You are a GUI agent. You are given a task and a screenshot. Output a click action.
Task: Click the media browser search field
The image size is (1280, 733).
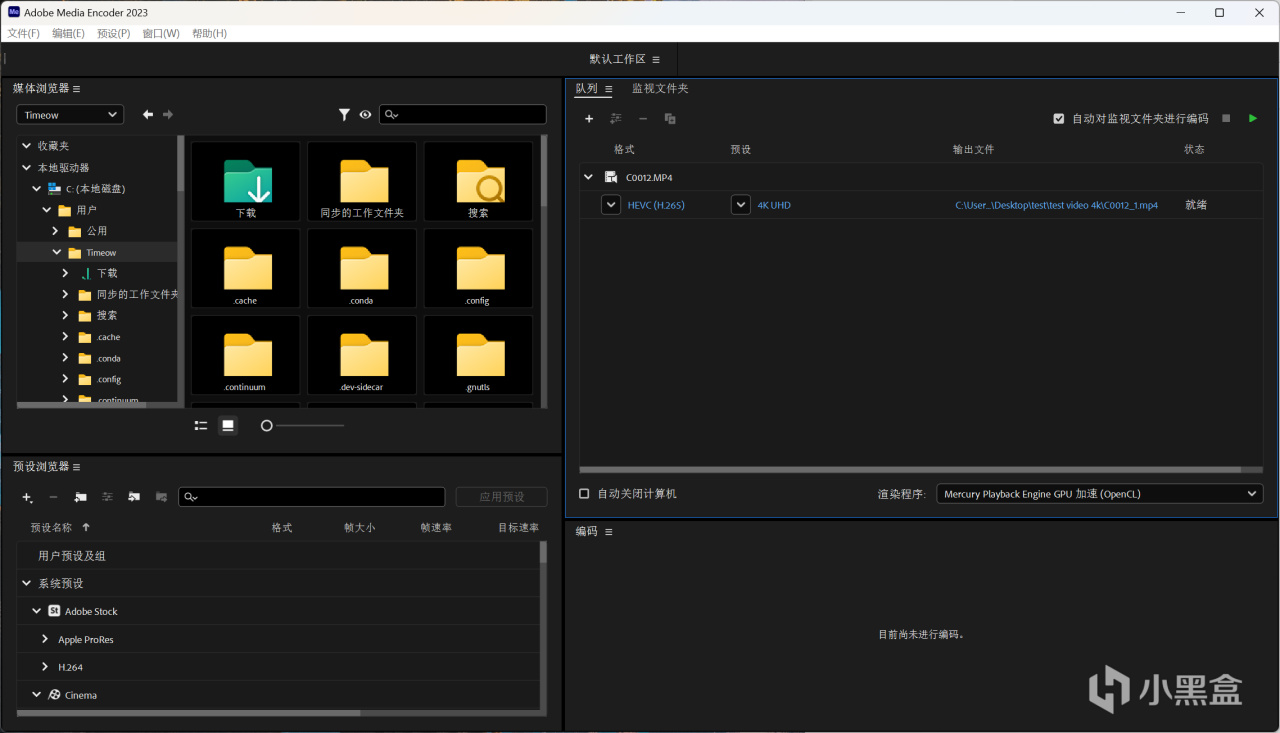[x=463, y=115]
